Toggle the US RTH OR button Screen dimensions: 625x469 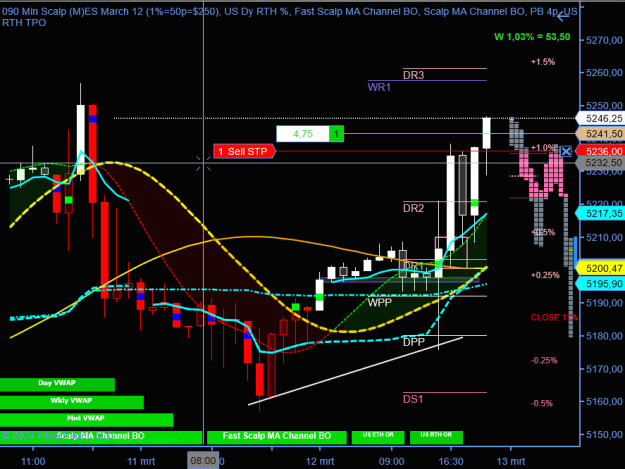pos(436,437)
